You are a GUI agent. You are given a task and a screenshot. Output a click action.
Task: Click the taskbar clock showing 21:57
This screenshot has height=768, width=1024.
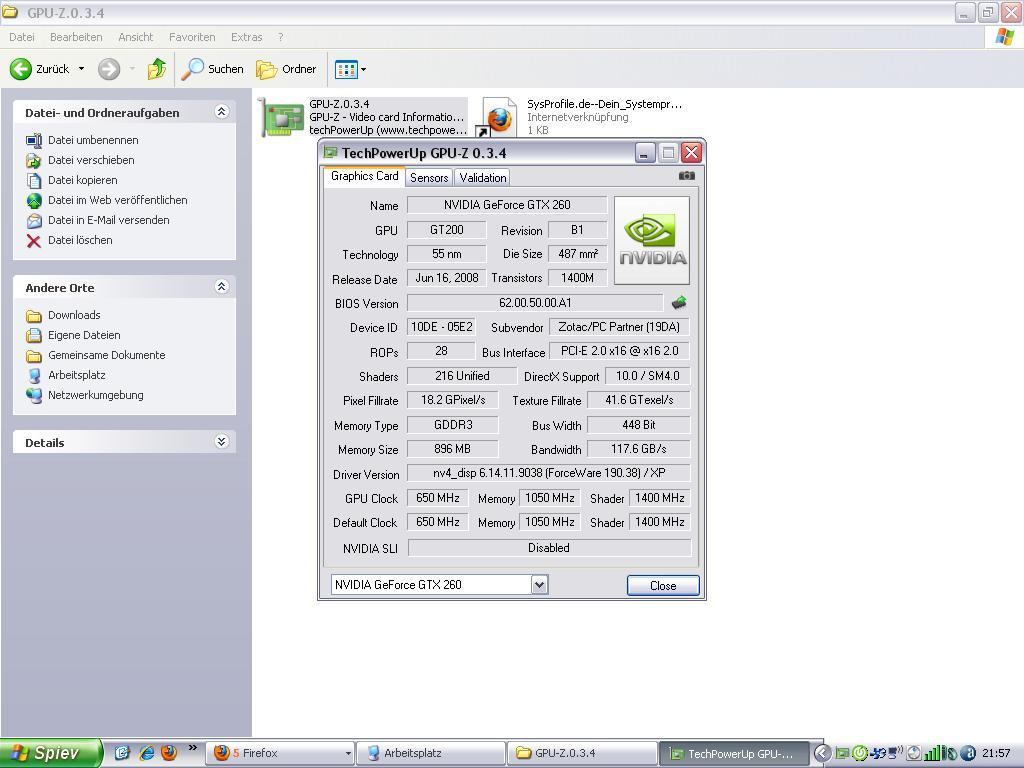[x=996, y=754]
